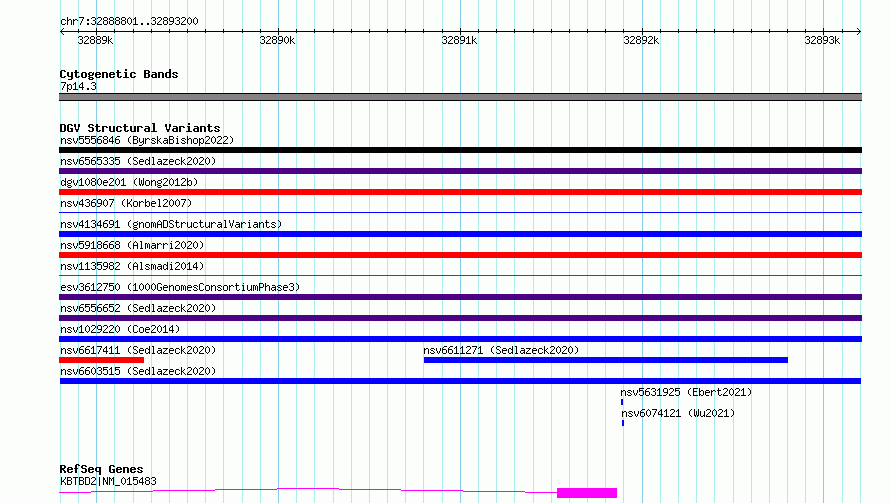Select nsv5918668 (Almarri2020) label
890x503 pixels.
coord(132,245)
